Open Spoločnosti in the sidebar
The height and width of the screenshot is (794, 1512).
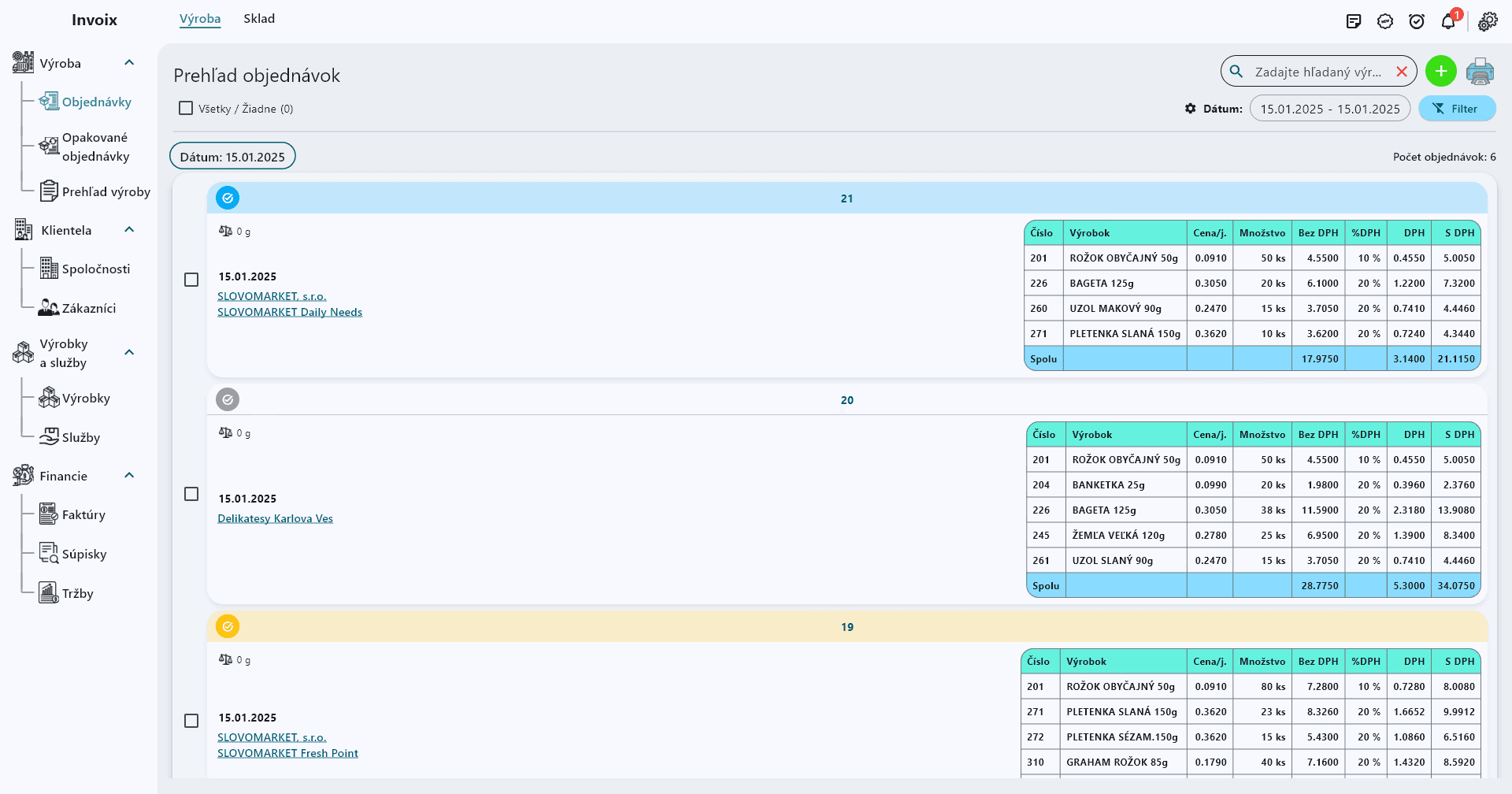(96, 269)
